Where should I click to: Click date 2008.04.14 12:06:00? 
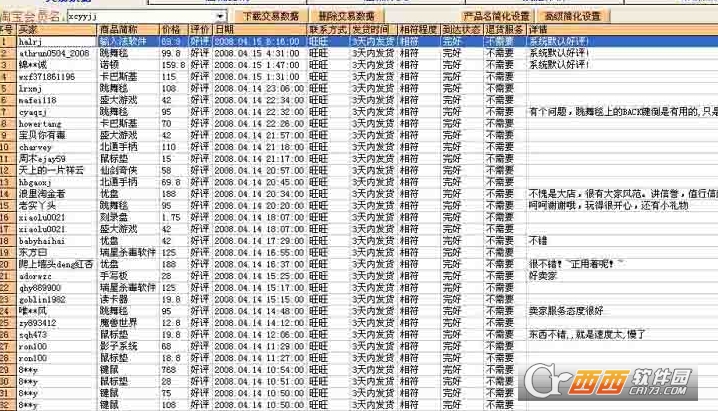[x=259, y=335]
